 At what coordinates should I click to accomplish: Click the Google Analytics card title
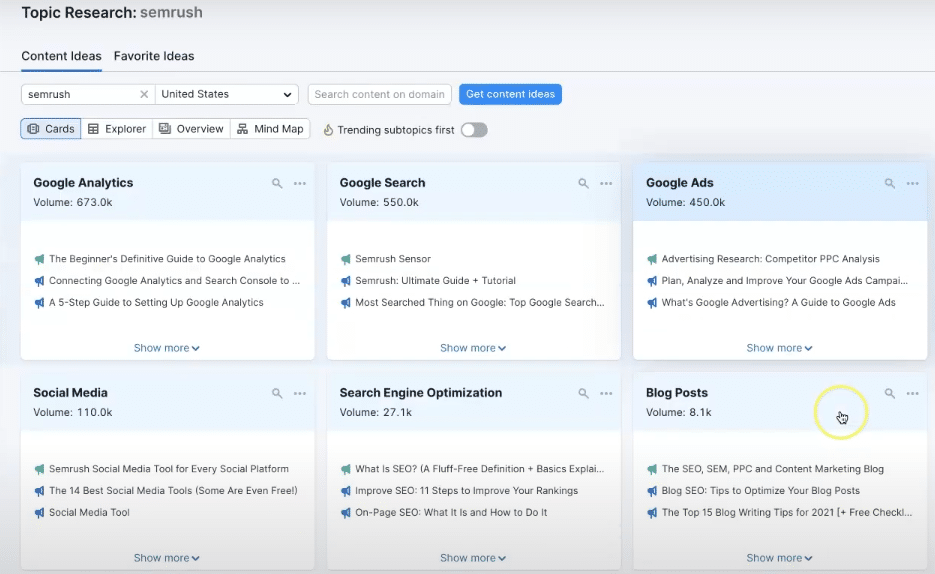pos(83,183)
